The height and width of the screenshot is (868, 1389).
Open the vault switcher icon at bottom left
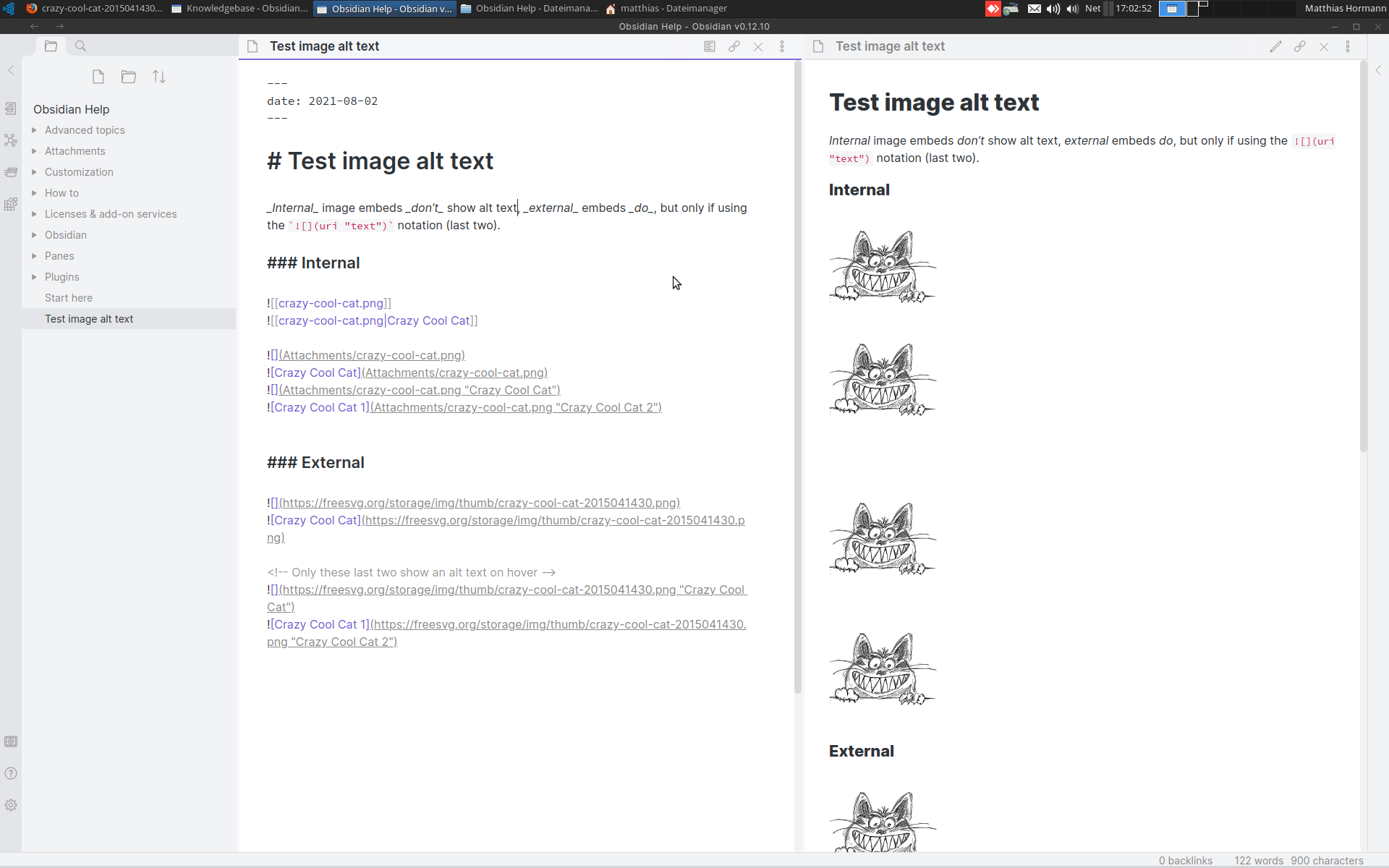[11, 741]
